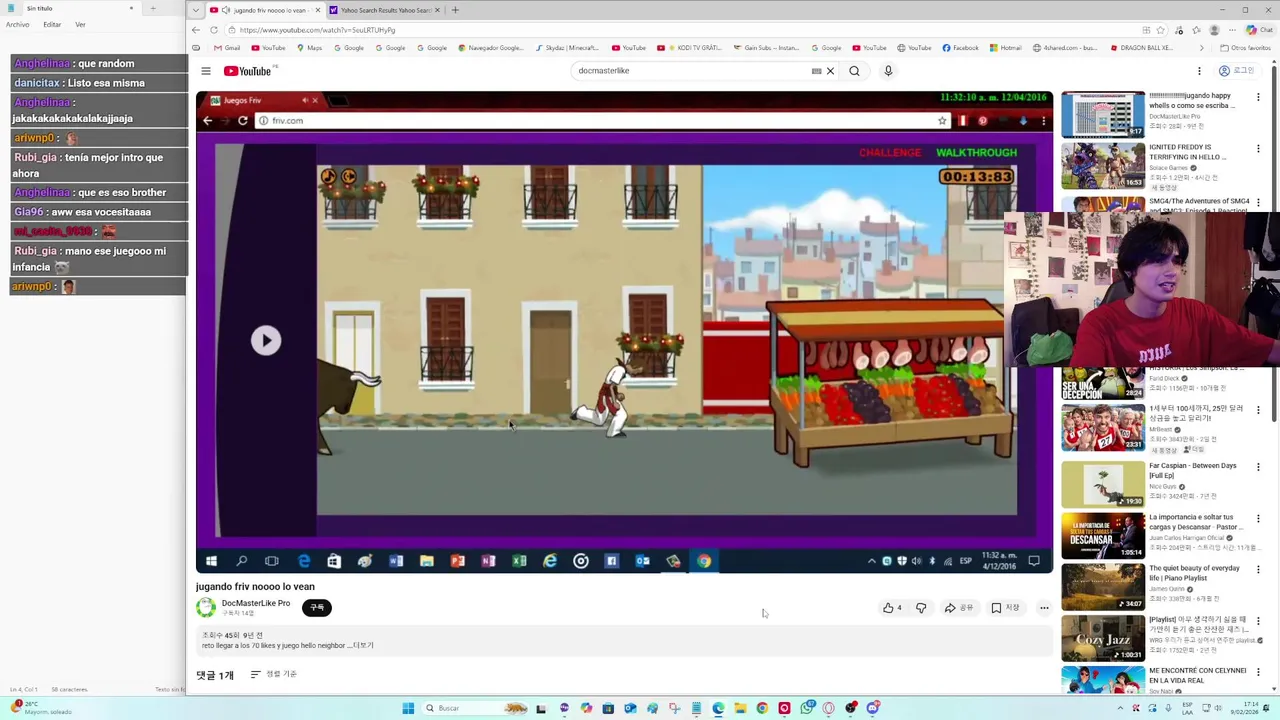Image resolution: width=1280 pixels, height=720 pixels.
Task: Open the DocMasterLike Pro channel avatar
Action: click(x=206, y=607)
